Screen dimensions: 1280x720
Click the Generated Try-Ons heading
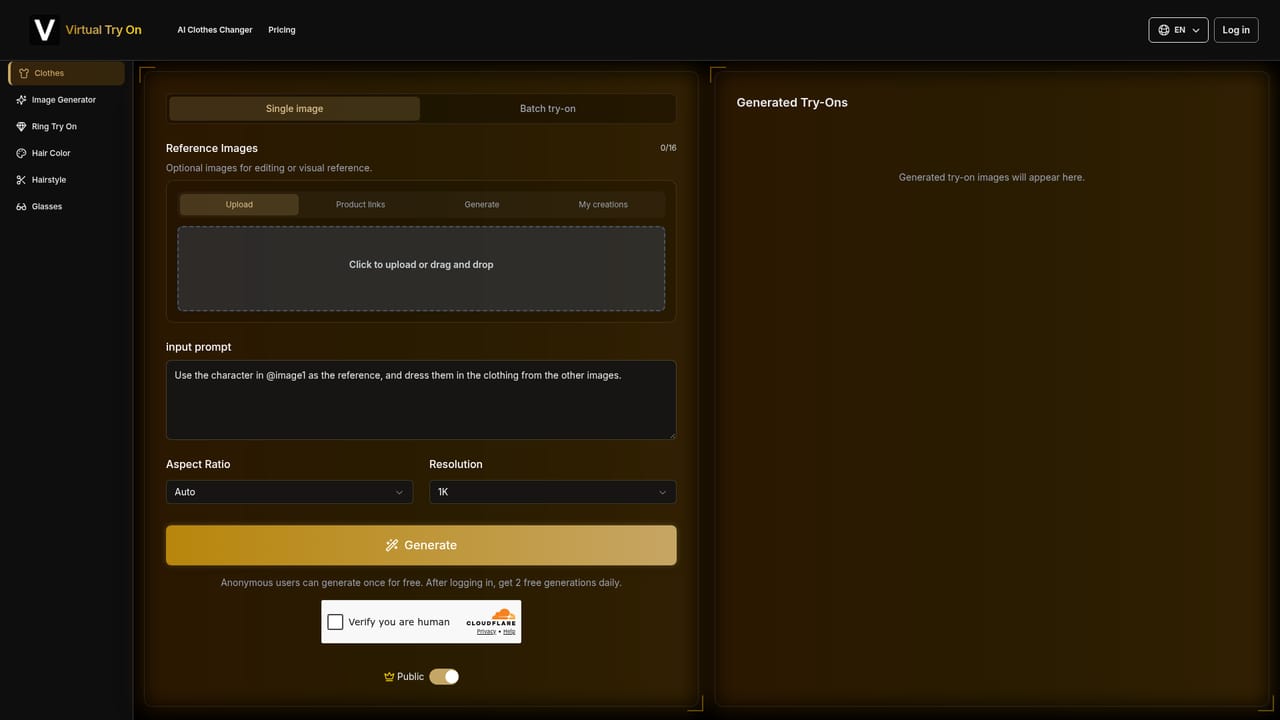tap(792, 102)
